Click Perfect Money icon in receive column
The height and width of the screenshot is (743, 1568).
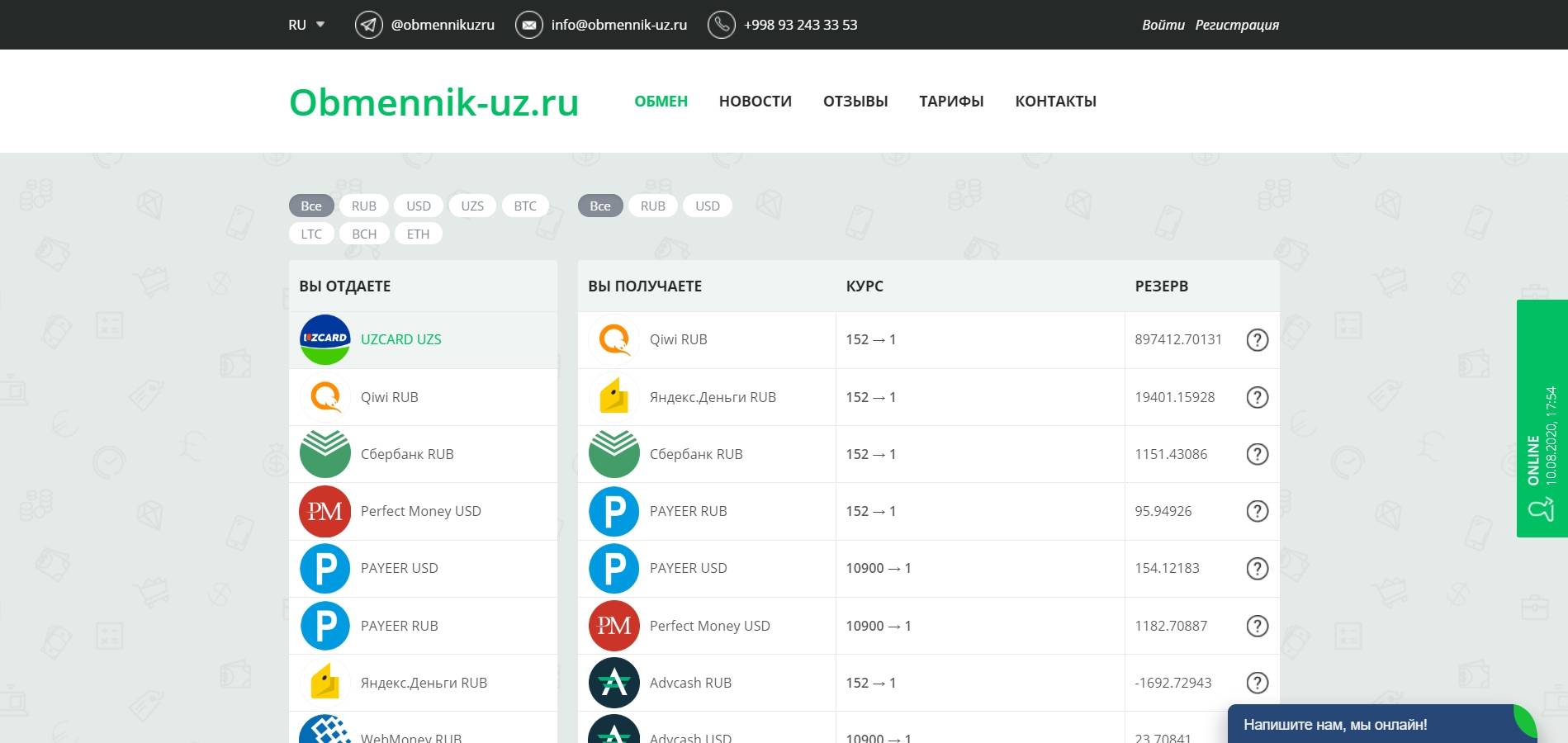(x=614, y=626)
